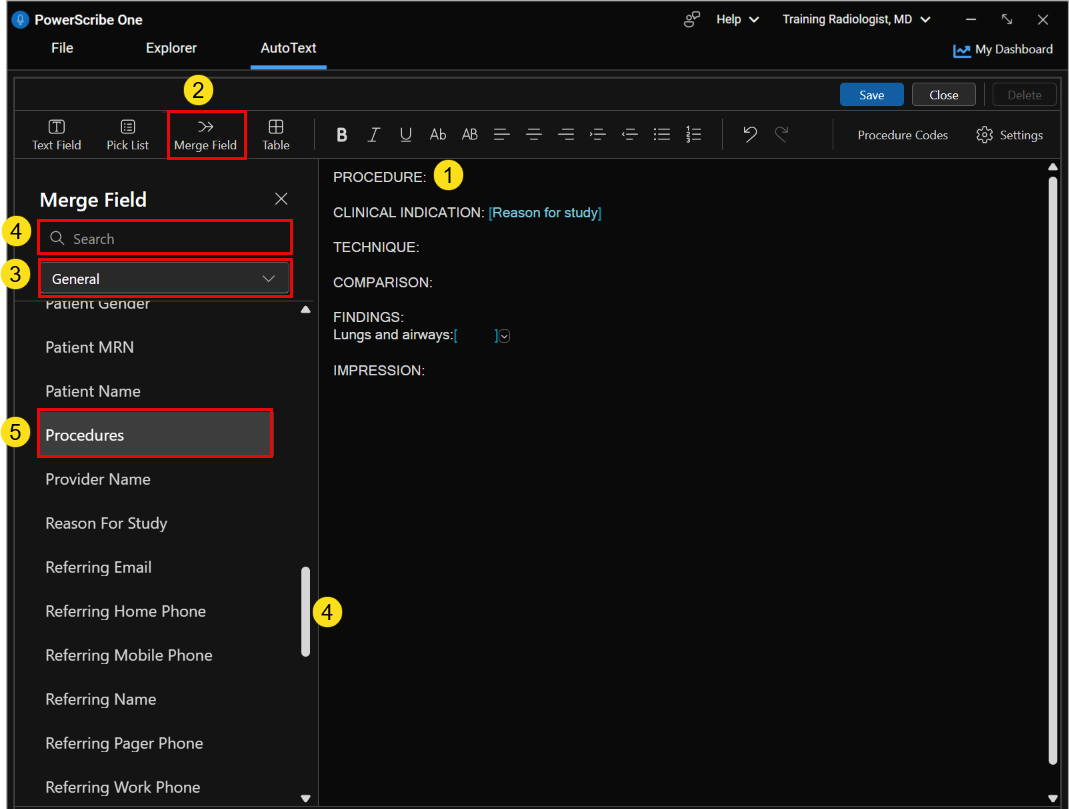The image size is (1069, 809).
Task: Apply Ab title case formatting
Action: (x=438, y=135)
